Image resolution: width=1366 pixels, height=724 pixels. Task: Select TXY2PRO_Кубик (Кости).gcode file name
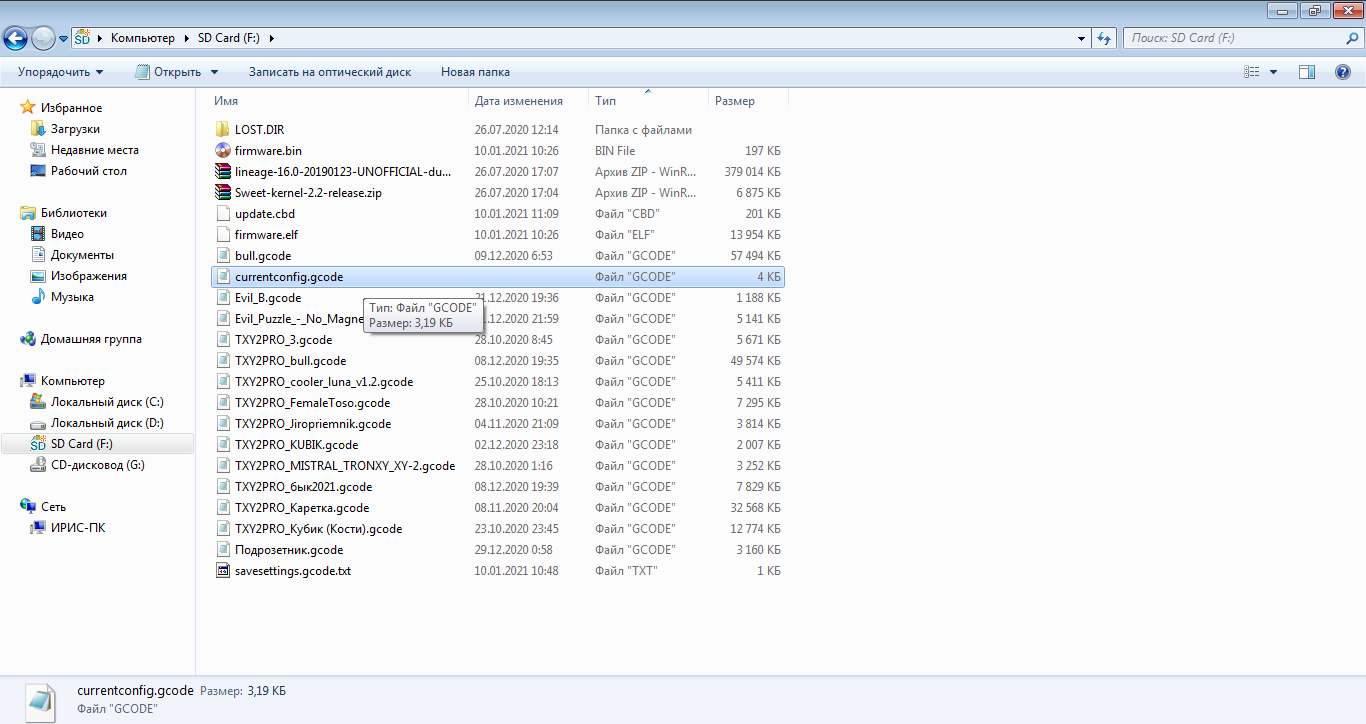[318, 529]
